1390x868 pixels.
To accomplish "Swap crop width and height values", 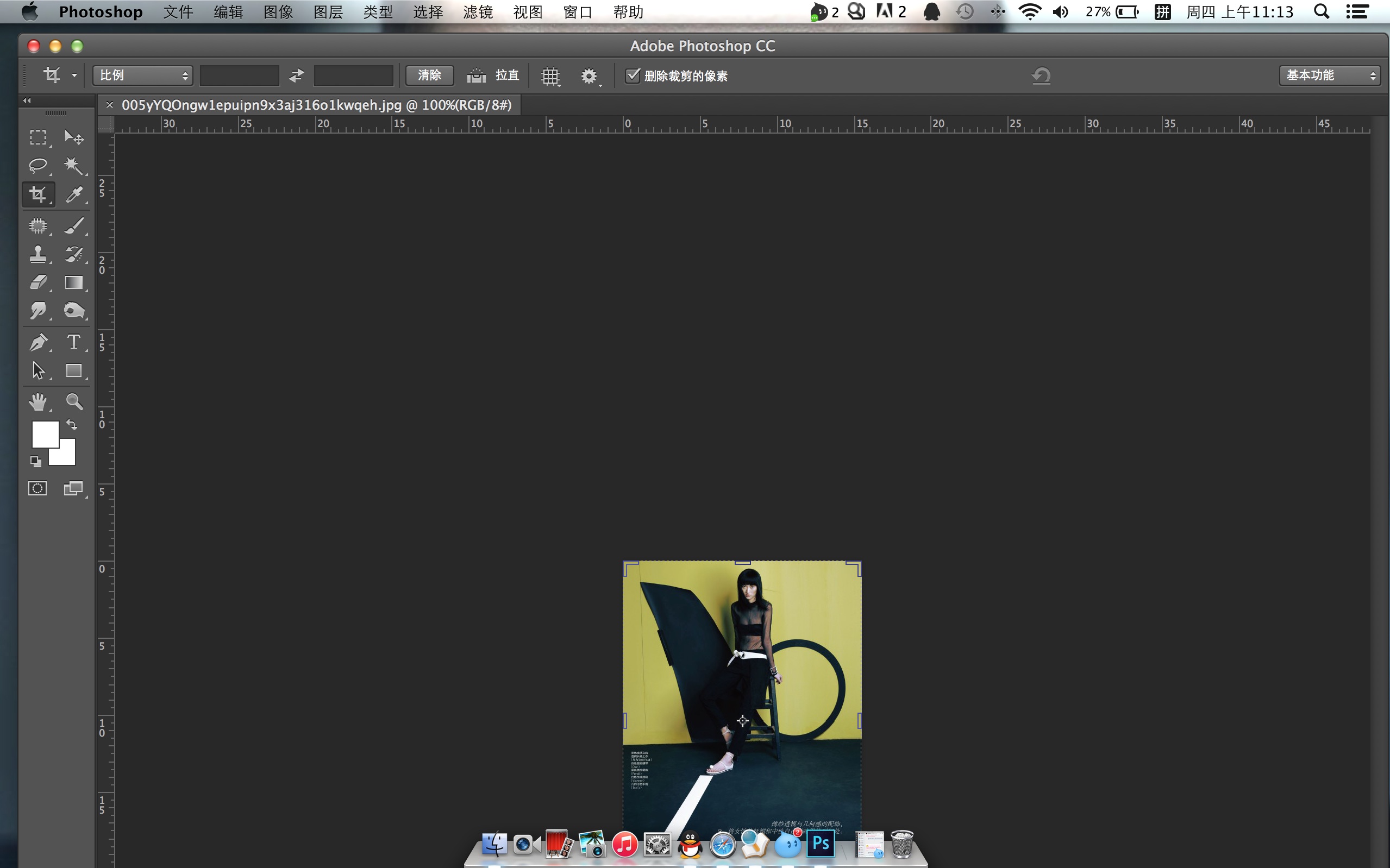I will point(296,75).
